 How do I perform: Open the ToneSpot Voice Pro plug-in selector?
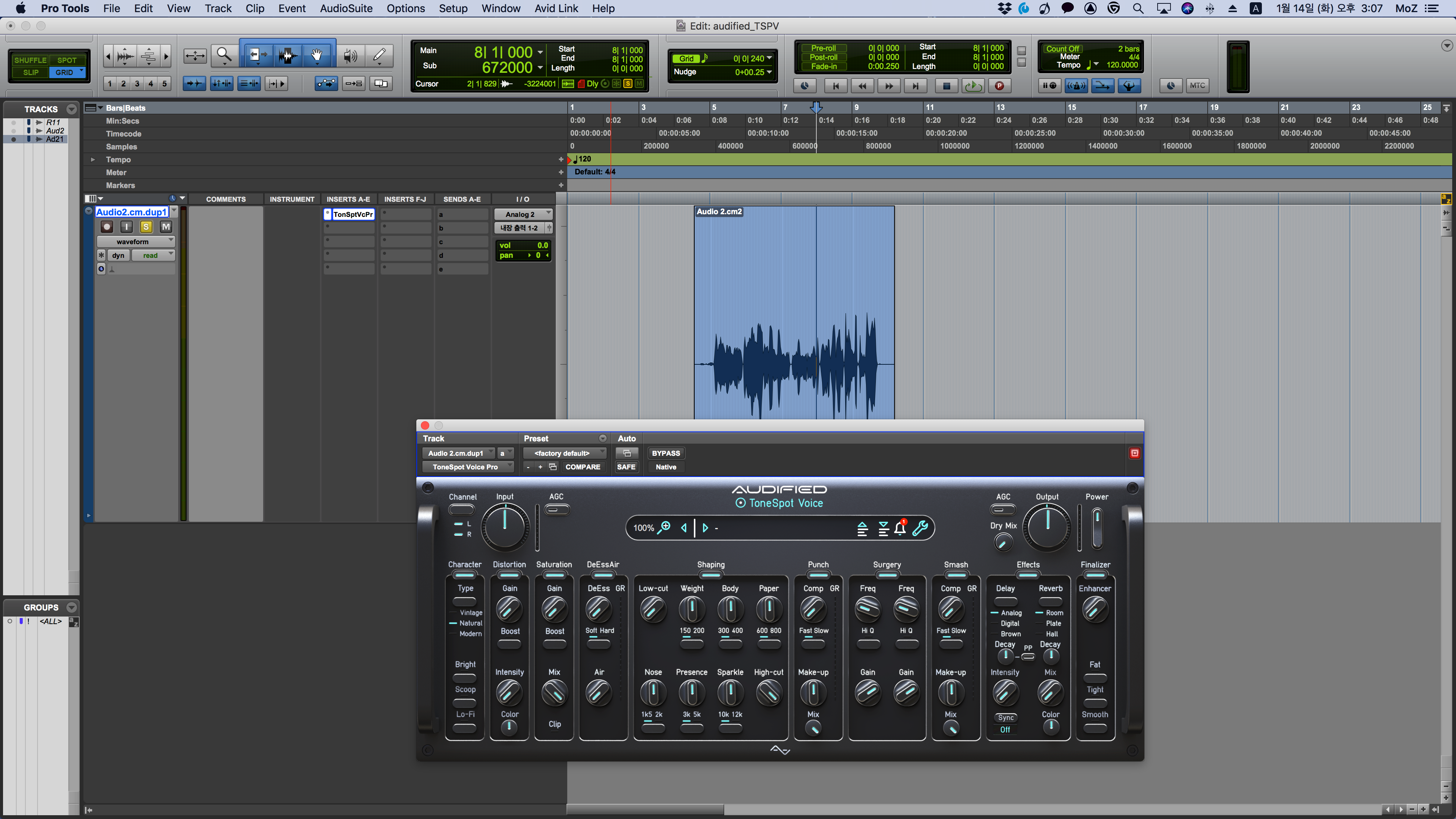[x=468, y=467]
